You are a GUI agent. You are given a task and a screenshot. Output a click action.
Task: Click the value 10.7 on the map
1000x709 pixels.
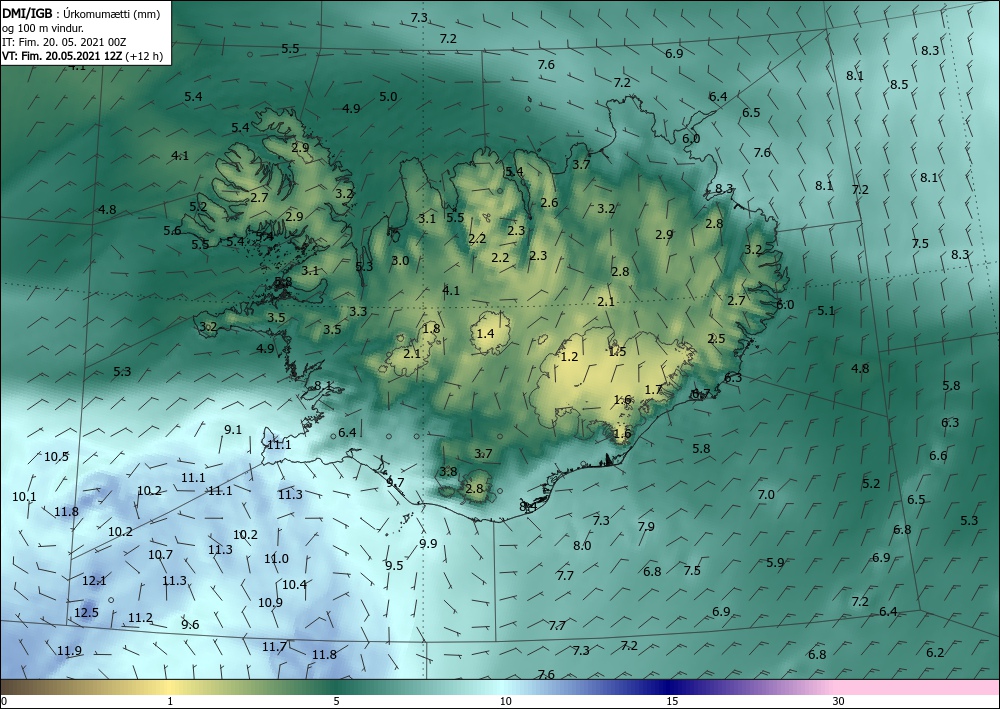click(160, 554)
